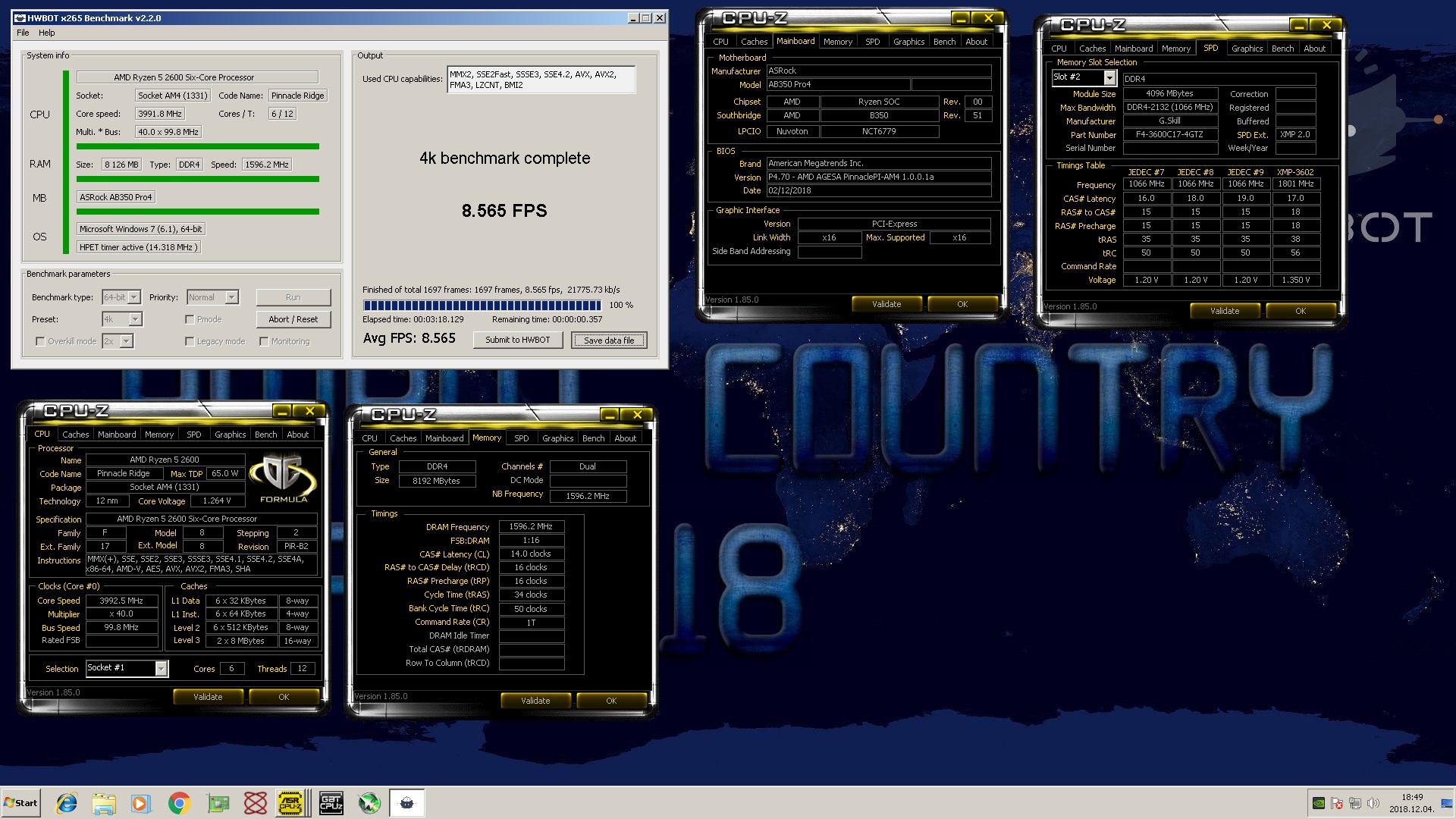Click Validate in Mainboard CPU-Z window
1456x819 pixels.
[x=886, y=304]
